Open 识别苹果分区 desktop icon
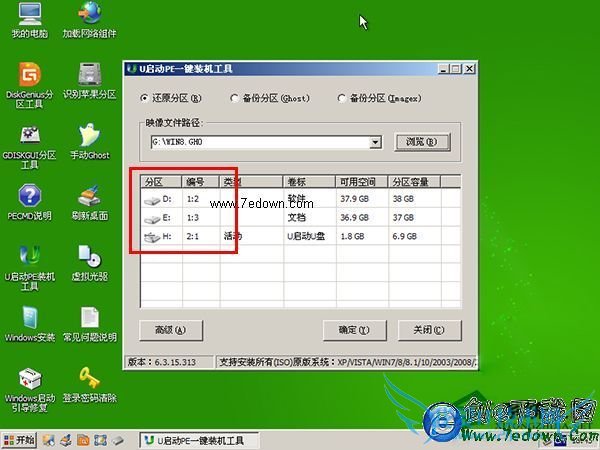The image size is (600, 450). click(x=89, y=80)
